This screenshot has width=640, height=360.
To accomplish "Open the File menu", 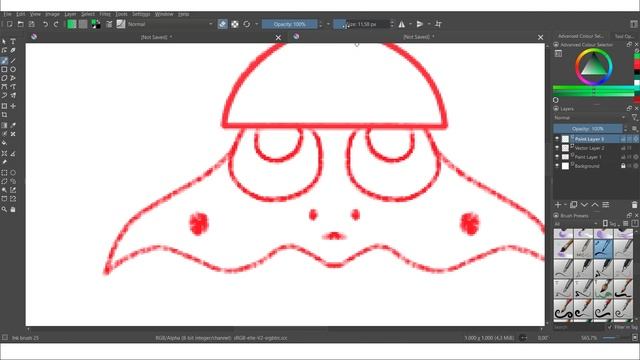I will pyautogui.click(x=7, y=14).
